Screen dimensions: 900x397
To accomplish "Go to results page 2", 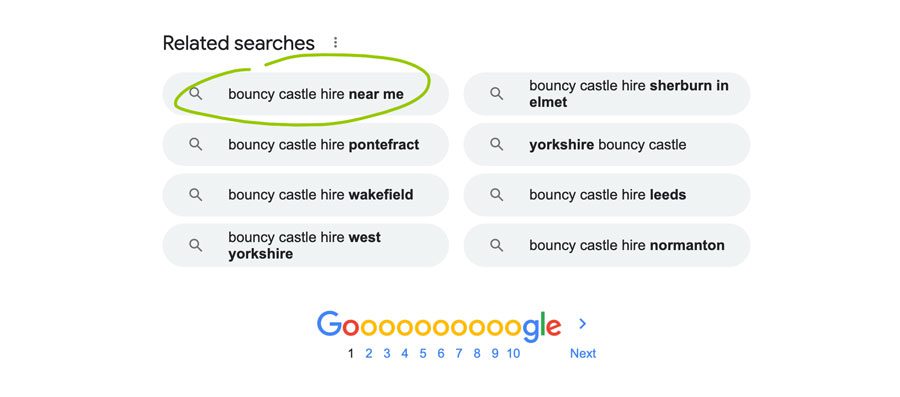I will pos(368,353).
